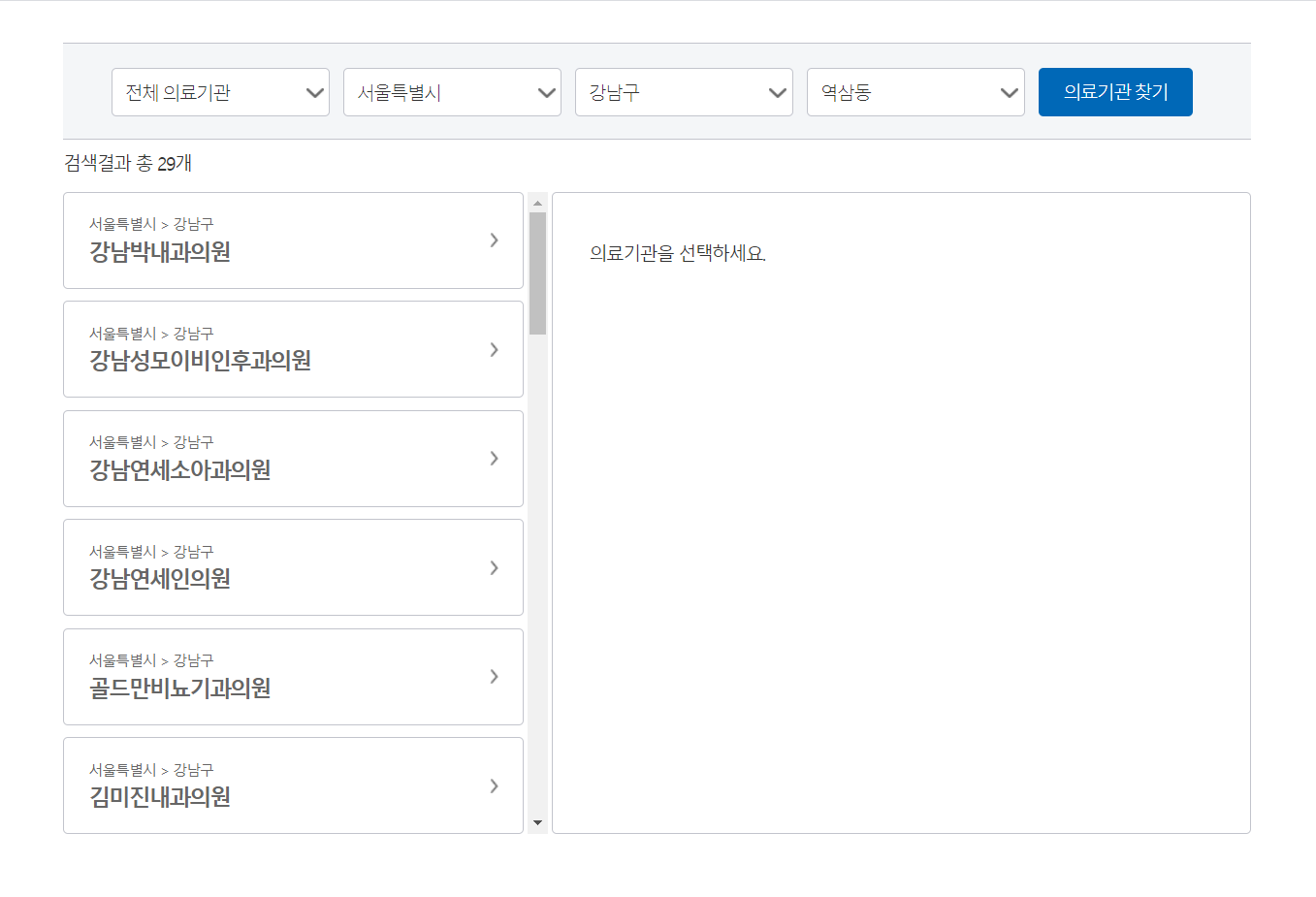Screen dimensions: 1316x897
Task: Open the 서울특별시 city dropdown
Action: 452,92
